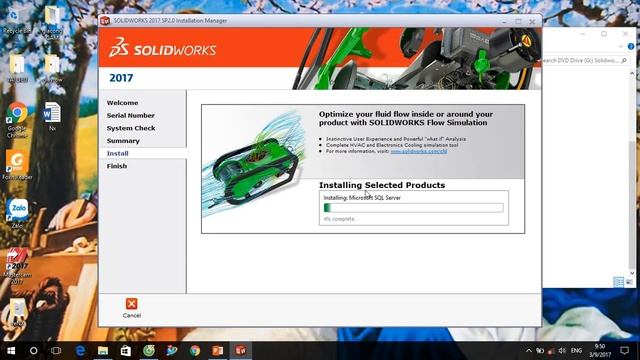This screenshot has height=360, width=640.
Task: Open the green circular app in taskbar
Action: [x=149, y=351]
